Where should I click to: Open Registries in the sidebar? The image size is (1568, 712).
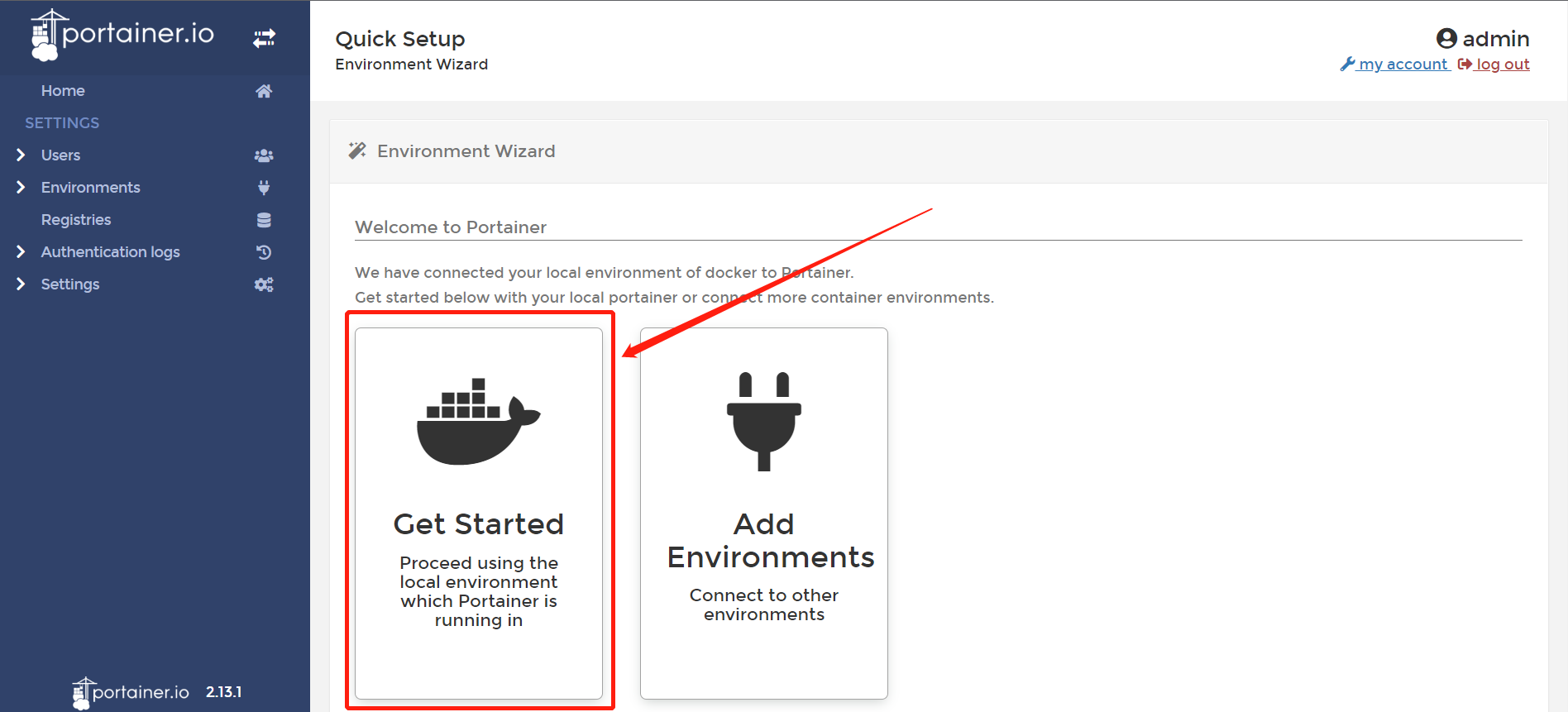[76, 220]
